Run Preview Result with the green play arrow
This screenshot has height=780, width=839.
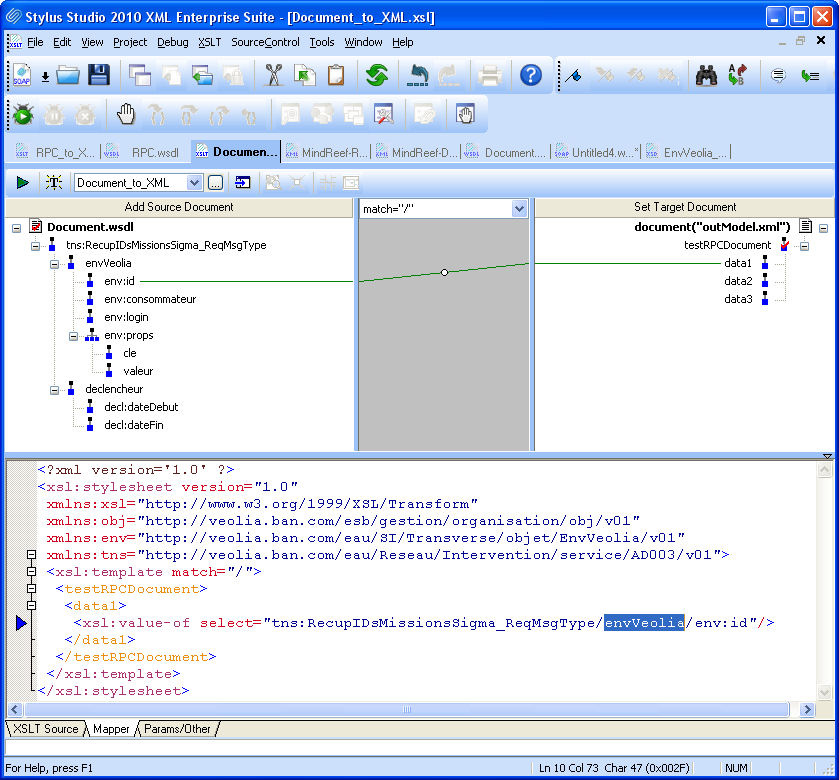[22, 182]
